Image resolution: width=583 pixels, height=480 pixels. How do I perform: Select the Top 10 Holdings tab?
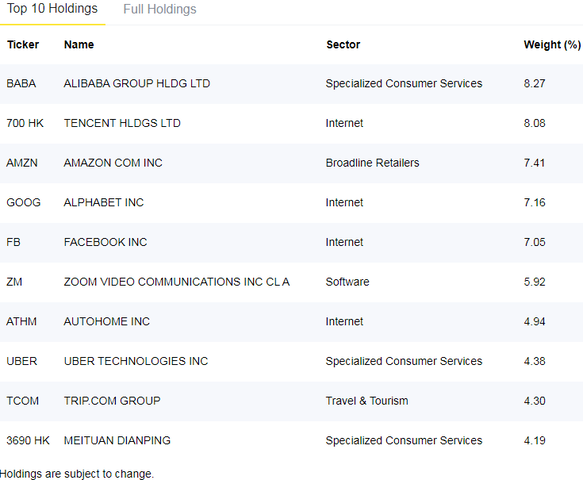pyautogui.click(x=52, y=9)
